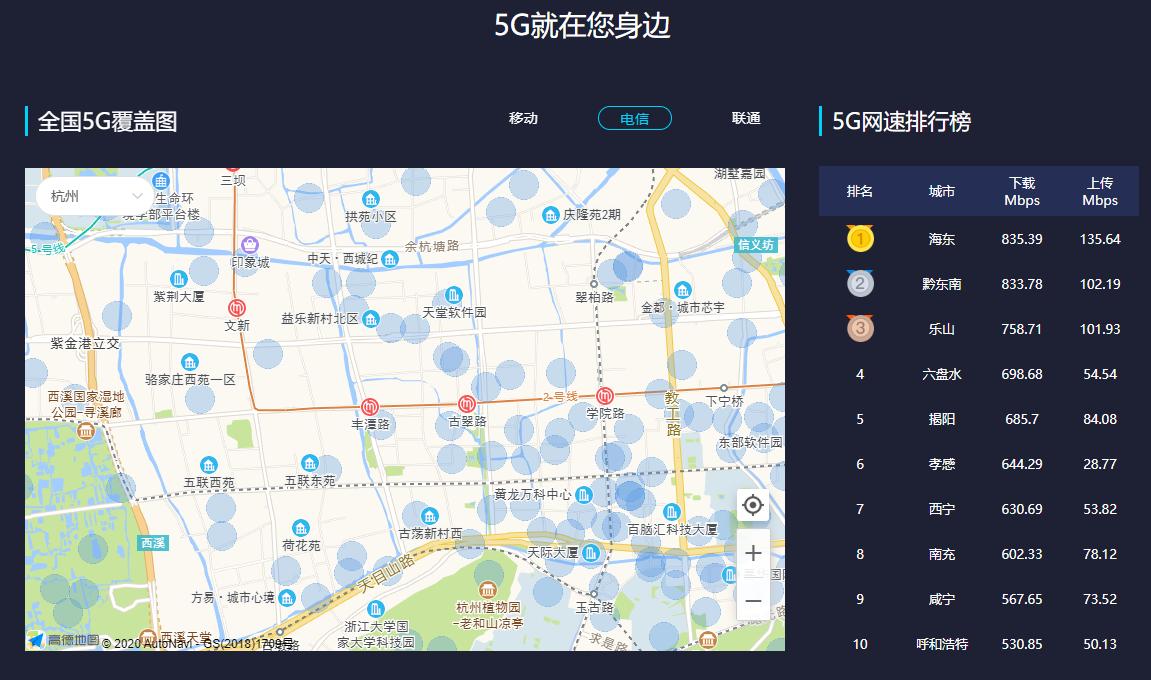1151x680 pixels.
Task: Click the city name 南充
Action: pos(942,554)
